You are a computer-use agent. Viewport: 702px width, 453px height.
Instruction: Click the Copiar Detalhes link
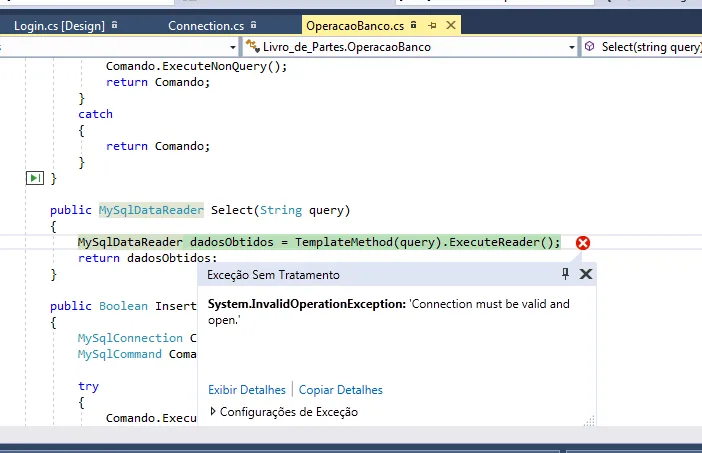[x=341, y=390]
